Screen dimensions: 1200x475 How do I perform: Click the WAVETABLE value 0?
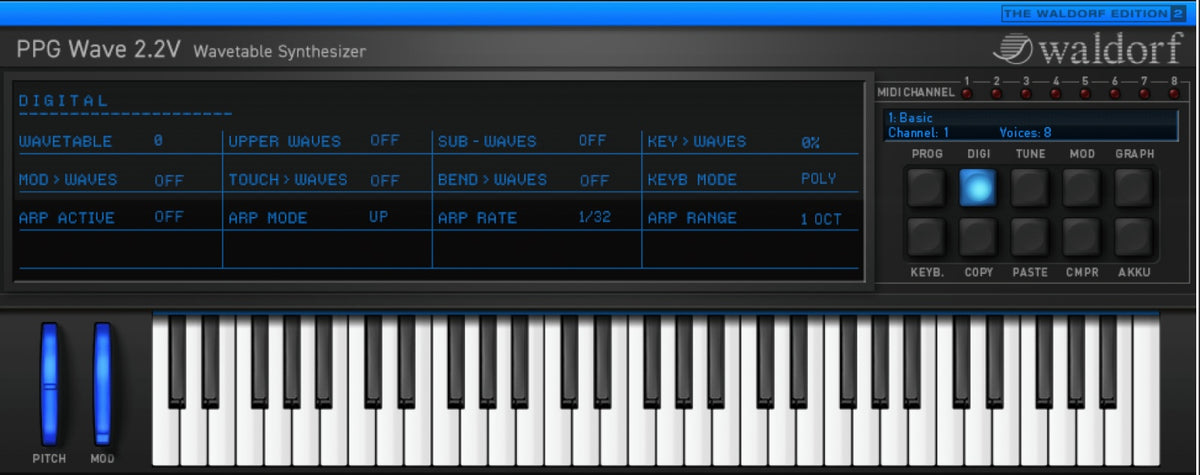tap(158, 141)
